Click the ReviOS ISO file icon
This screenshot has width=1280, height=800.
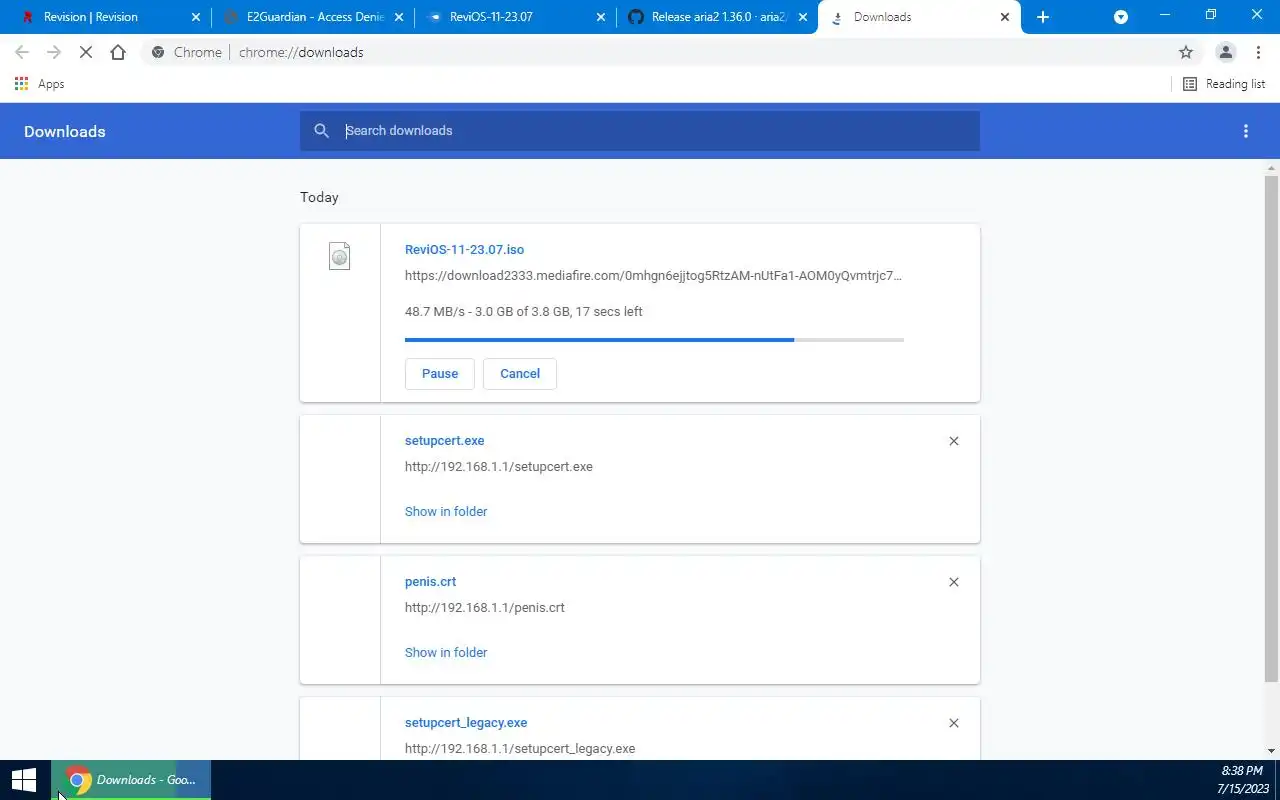click(340, 256)
